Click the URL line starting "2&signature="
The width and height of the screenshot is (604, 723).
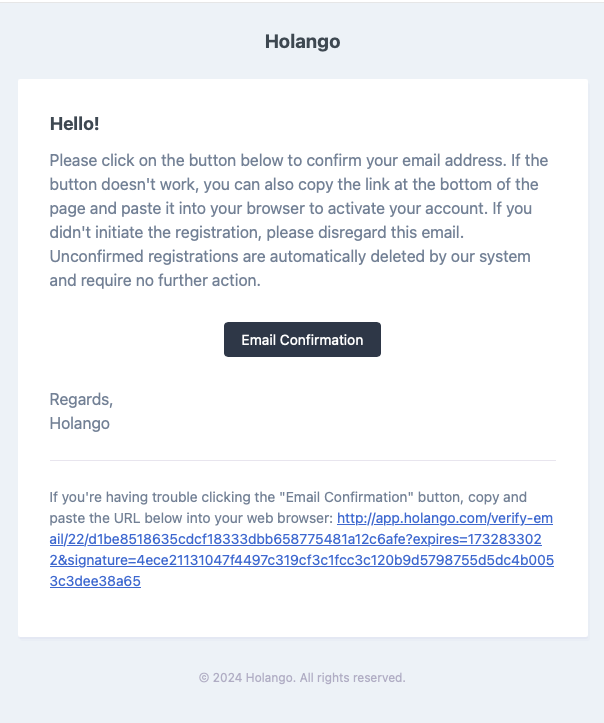click(x=302, y=560)
